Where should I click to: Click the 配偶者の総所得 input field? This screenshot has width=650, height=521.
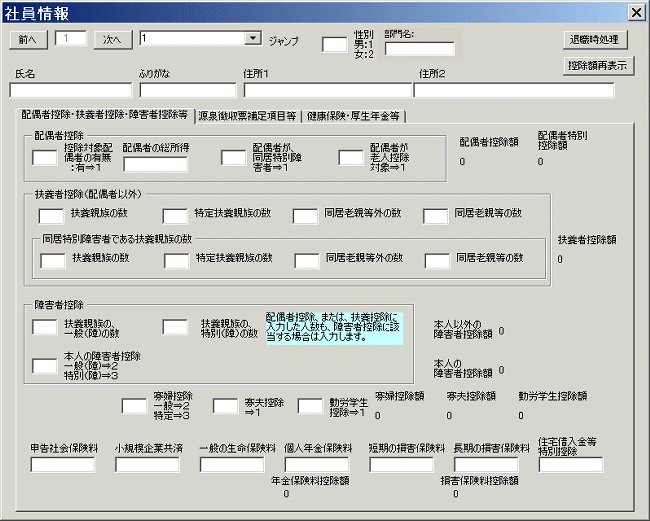(155, 164)
